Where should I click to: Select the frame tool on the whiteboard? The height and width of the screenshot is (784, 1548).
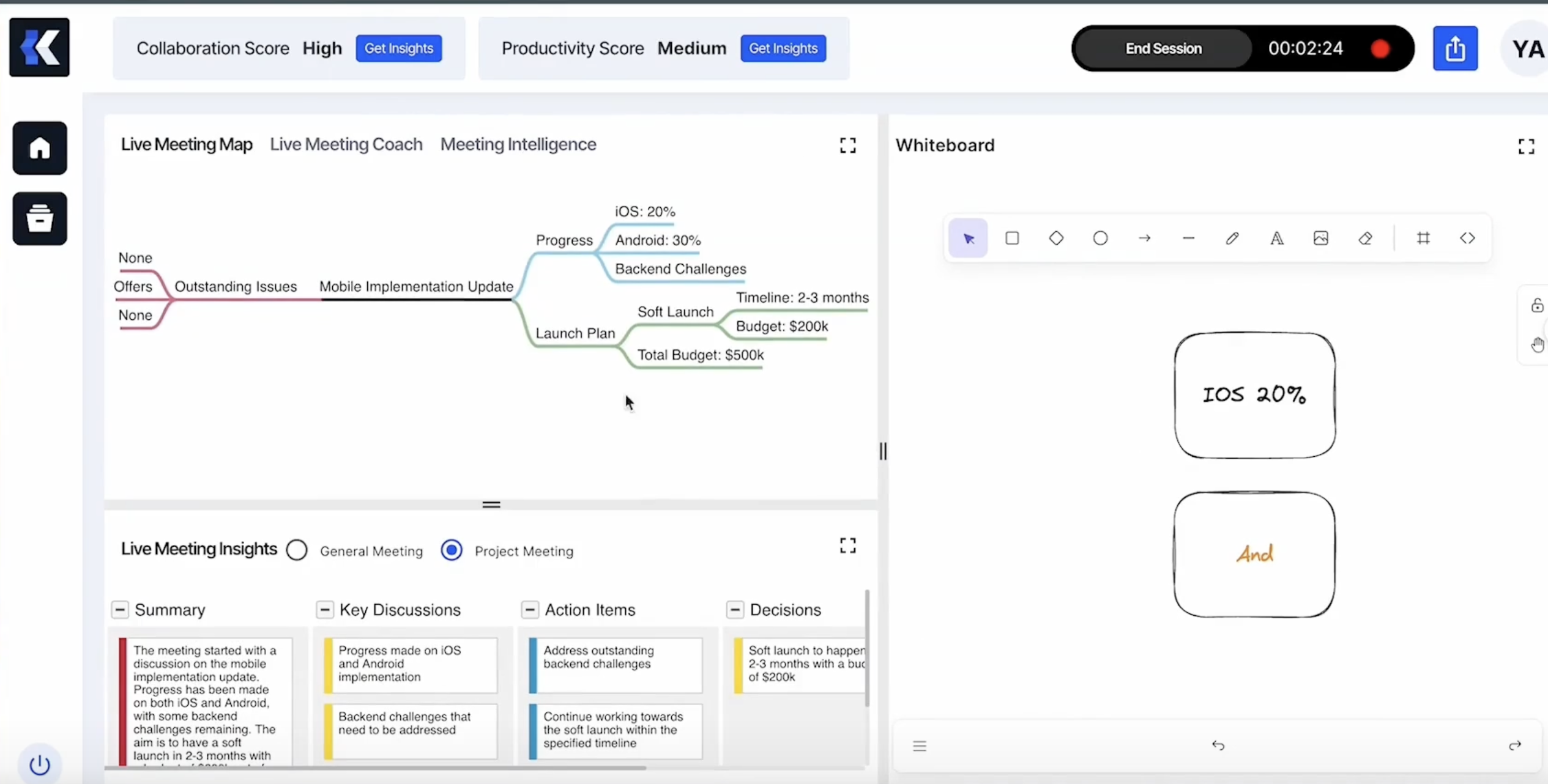[1424, 238]
